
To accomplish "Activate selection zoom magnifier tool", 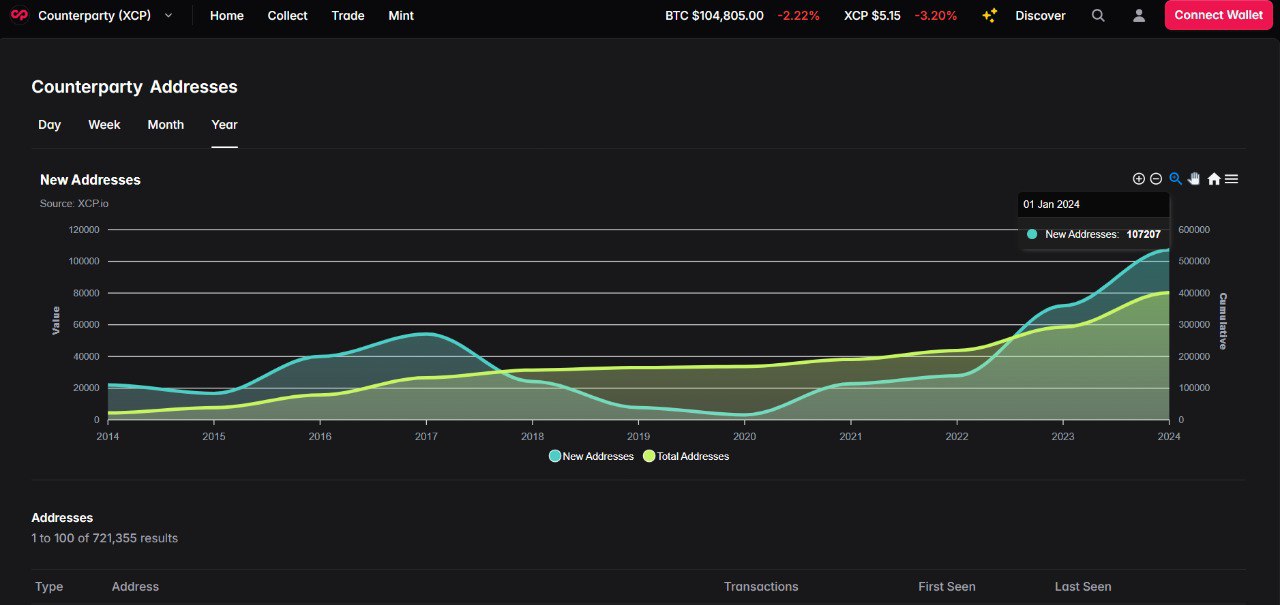I will 1175,179.
